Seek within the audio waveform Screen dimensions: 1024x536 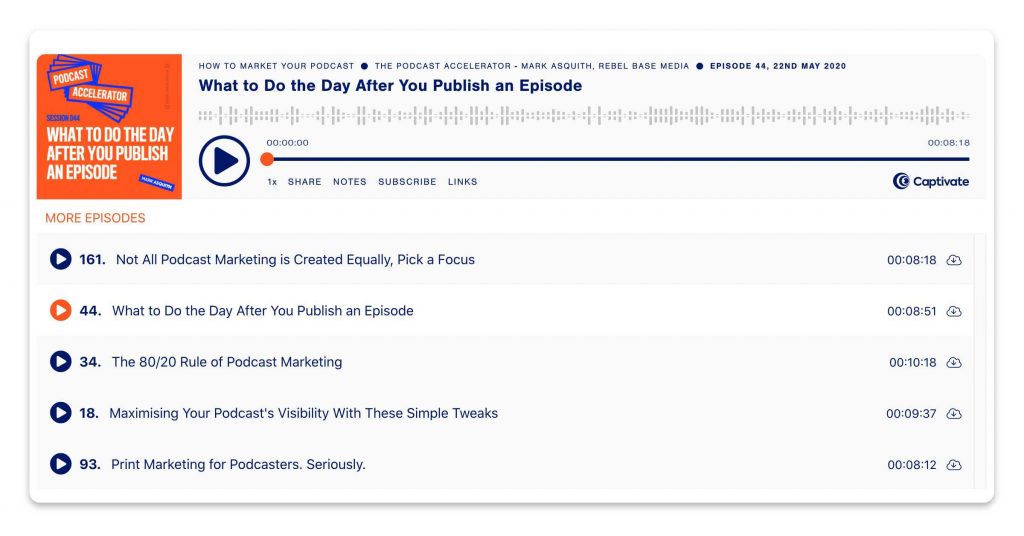(584, 116)
